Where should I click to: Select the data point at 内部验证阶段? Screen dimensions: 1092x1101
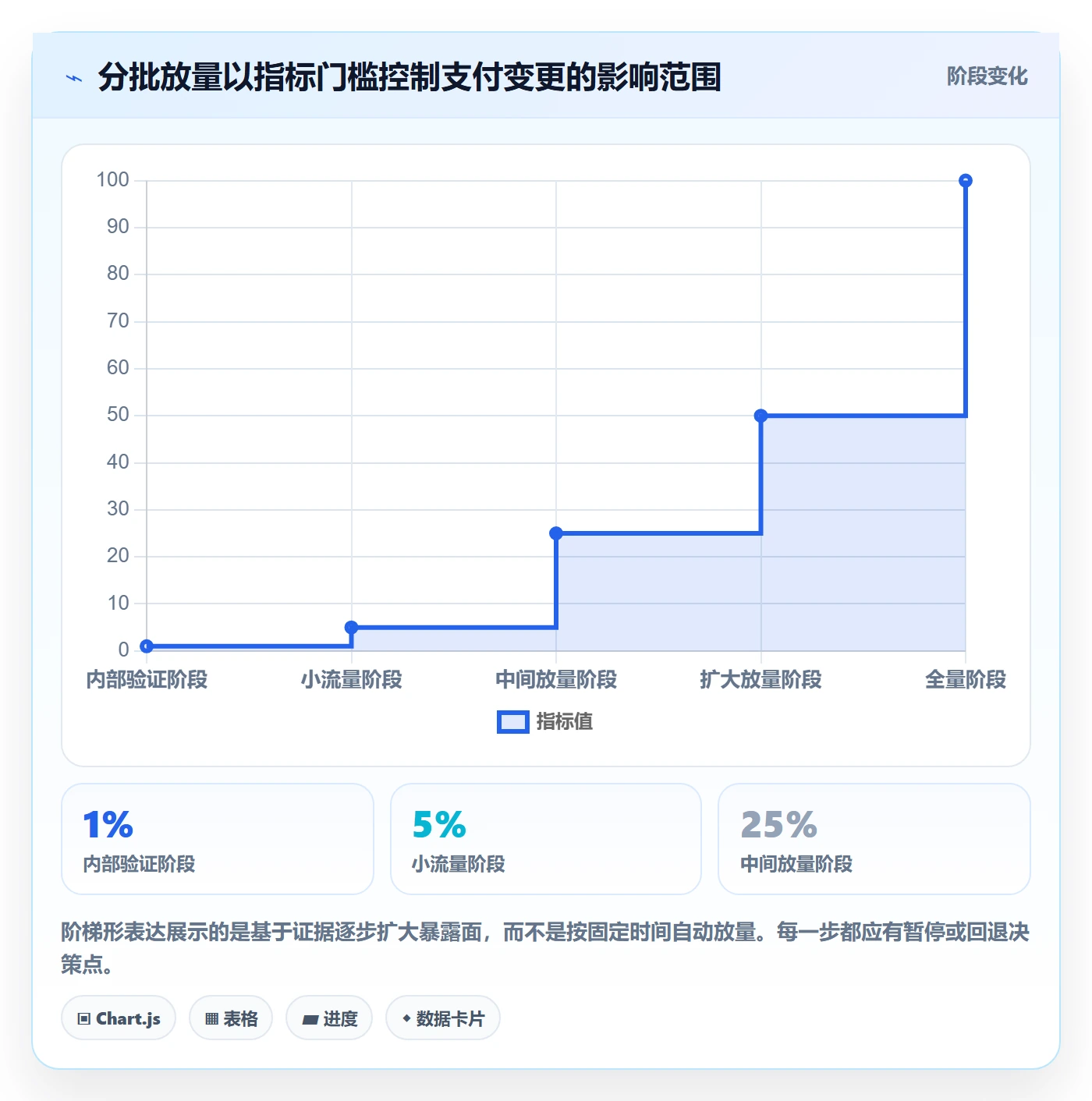(x=147, y=646)
